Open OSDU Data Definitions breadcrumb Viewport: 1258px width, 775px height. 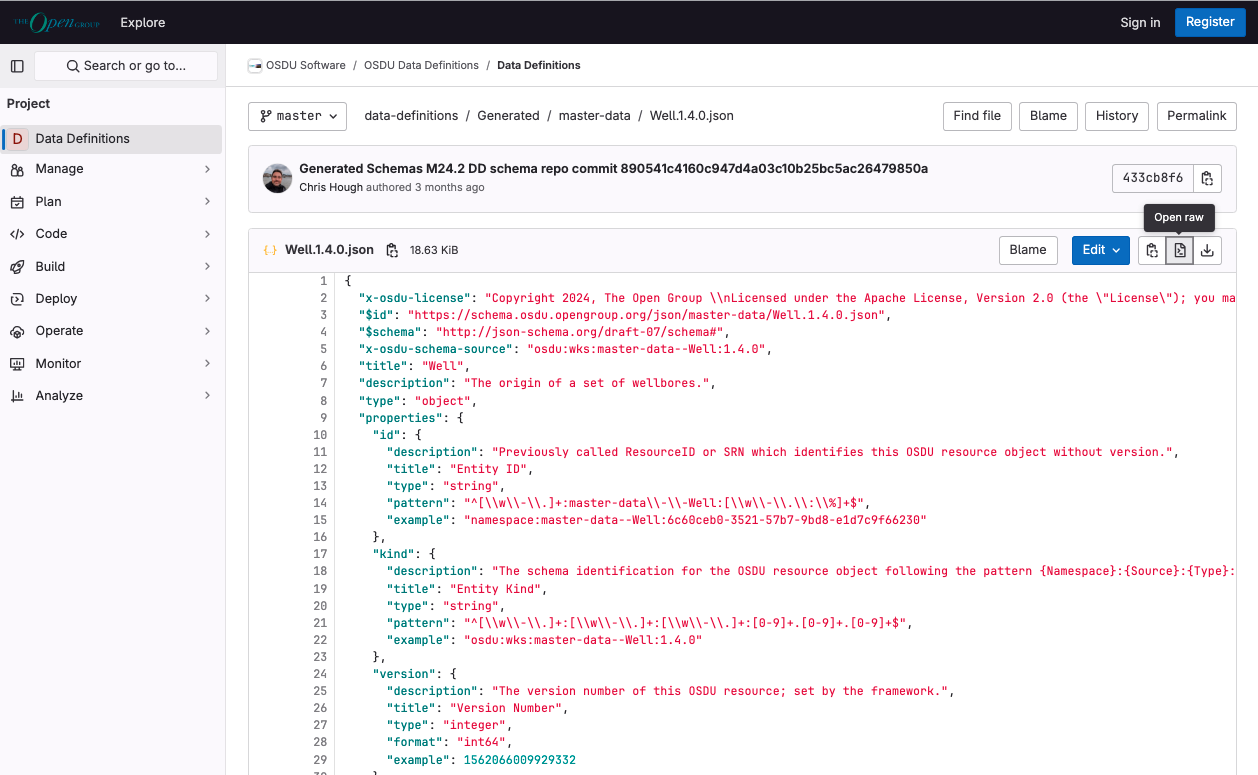click(421, 66)
